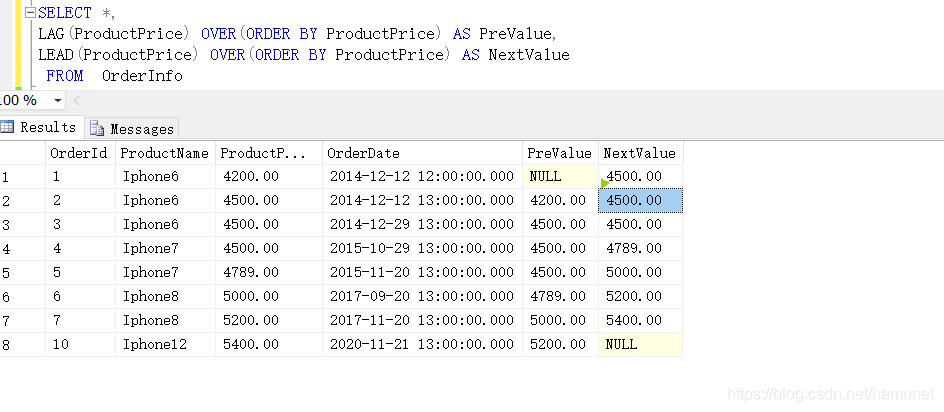Click the Messages tab page icon

pyautogui.click(x=98, y=128)
